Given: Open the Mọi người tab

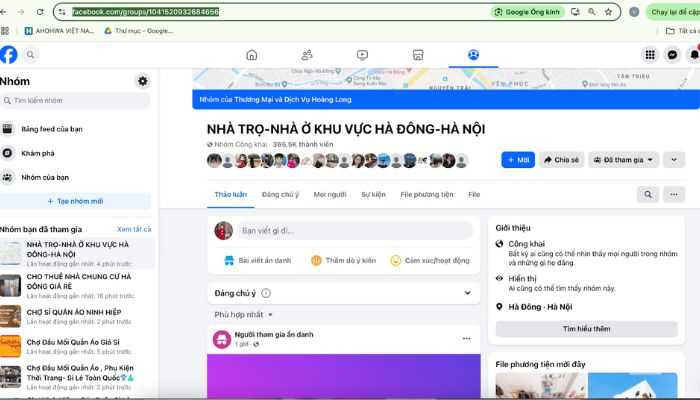Looking at the screenshot, I should (330, 195).
